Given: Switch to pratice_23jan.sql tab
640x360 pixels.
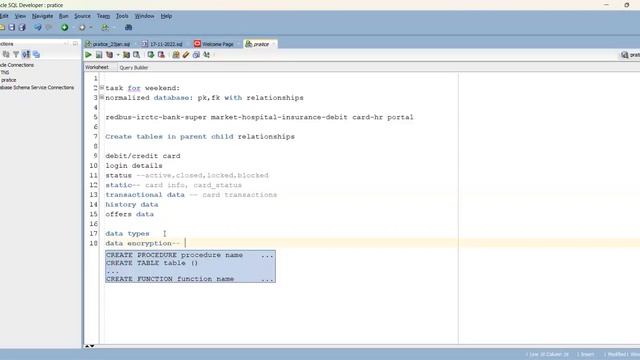Looking at the screenshot, I should (111, 44).
